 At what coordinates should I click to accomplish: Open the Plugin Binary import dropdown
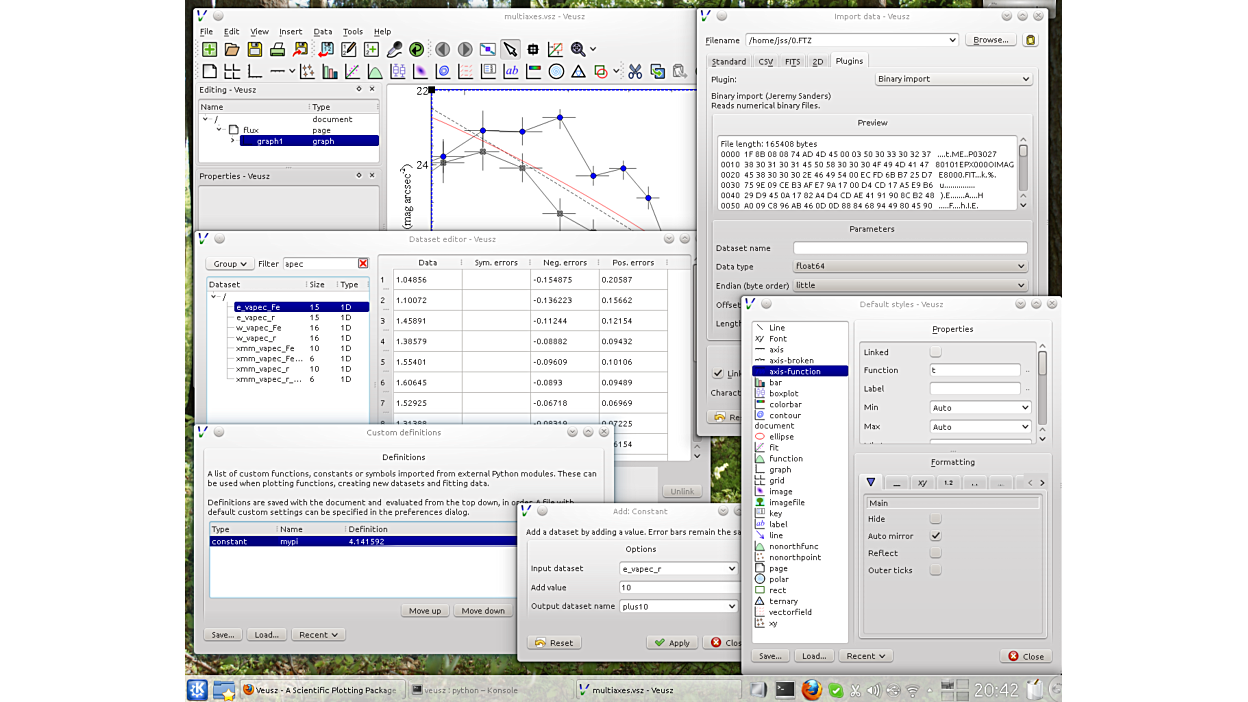[x=952, y=79]
